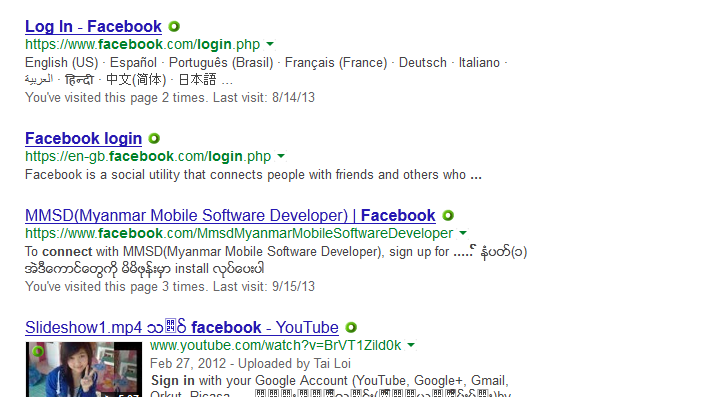Expand dropdown arrow after youtube.com/watch URL
Screen dimensions: 715x397
pos(411,345)
